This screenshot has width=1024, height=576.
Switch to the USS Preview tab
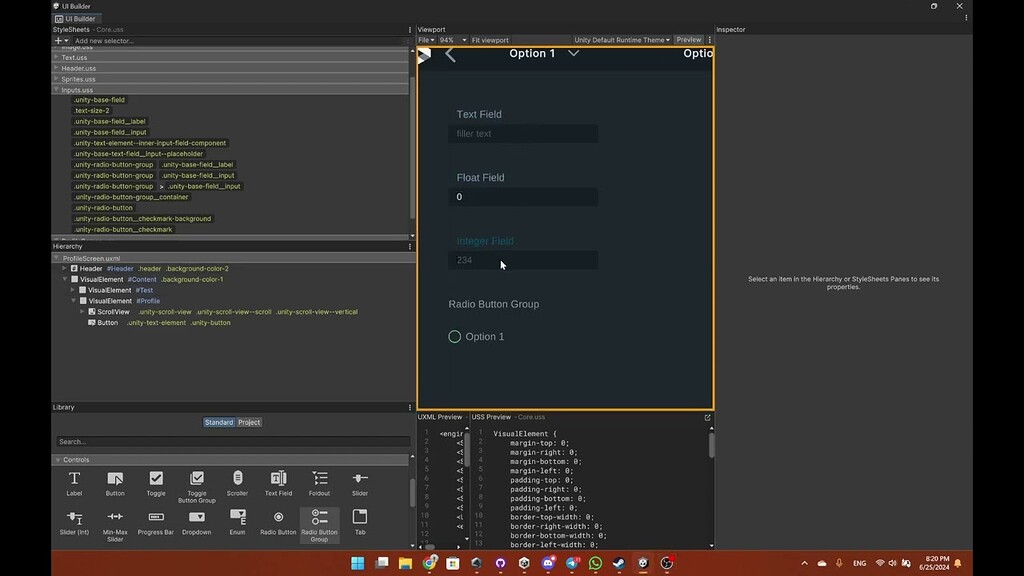coord(490,417)
